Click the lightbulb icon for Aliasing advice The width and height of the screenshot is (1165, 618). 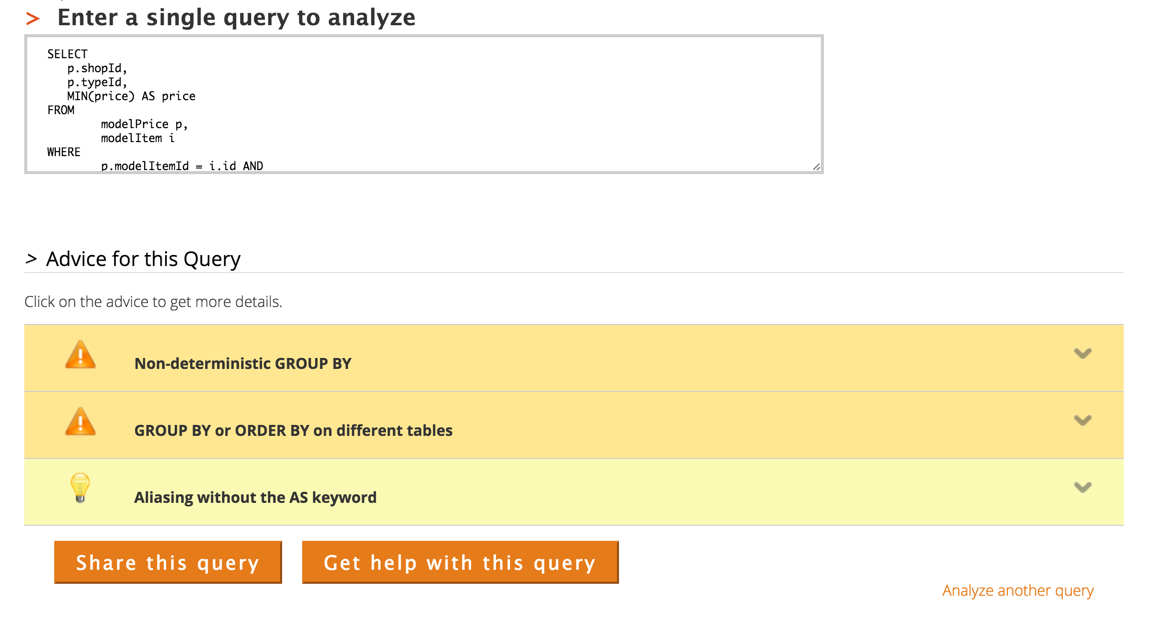(80, 488)
